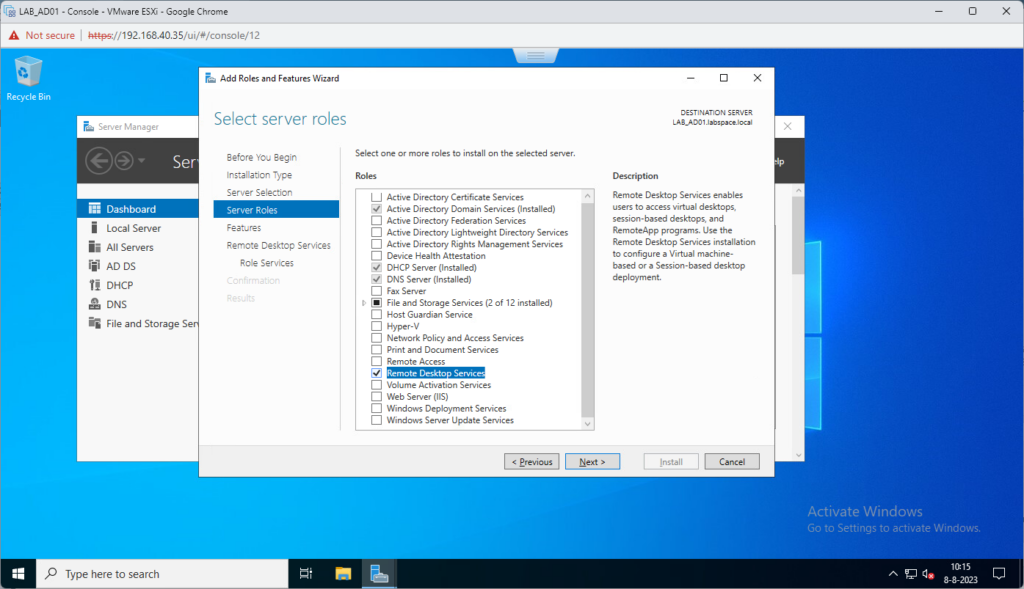Show hidden system tray icons
The height and width of the screenshot is (589, 1024).
point(893,573)
